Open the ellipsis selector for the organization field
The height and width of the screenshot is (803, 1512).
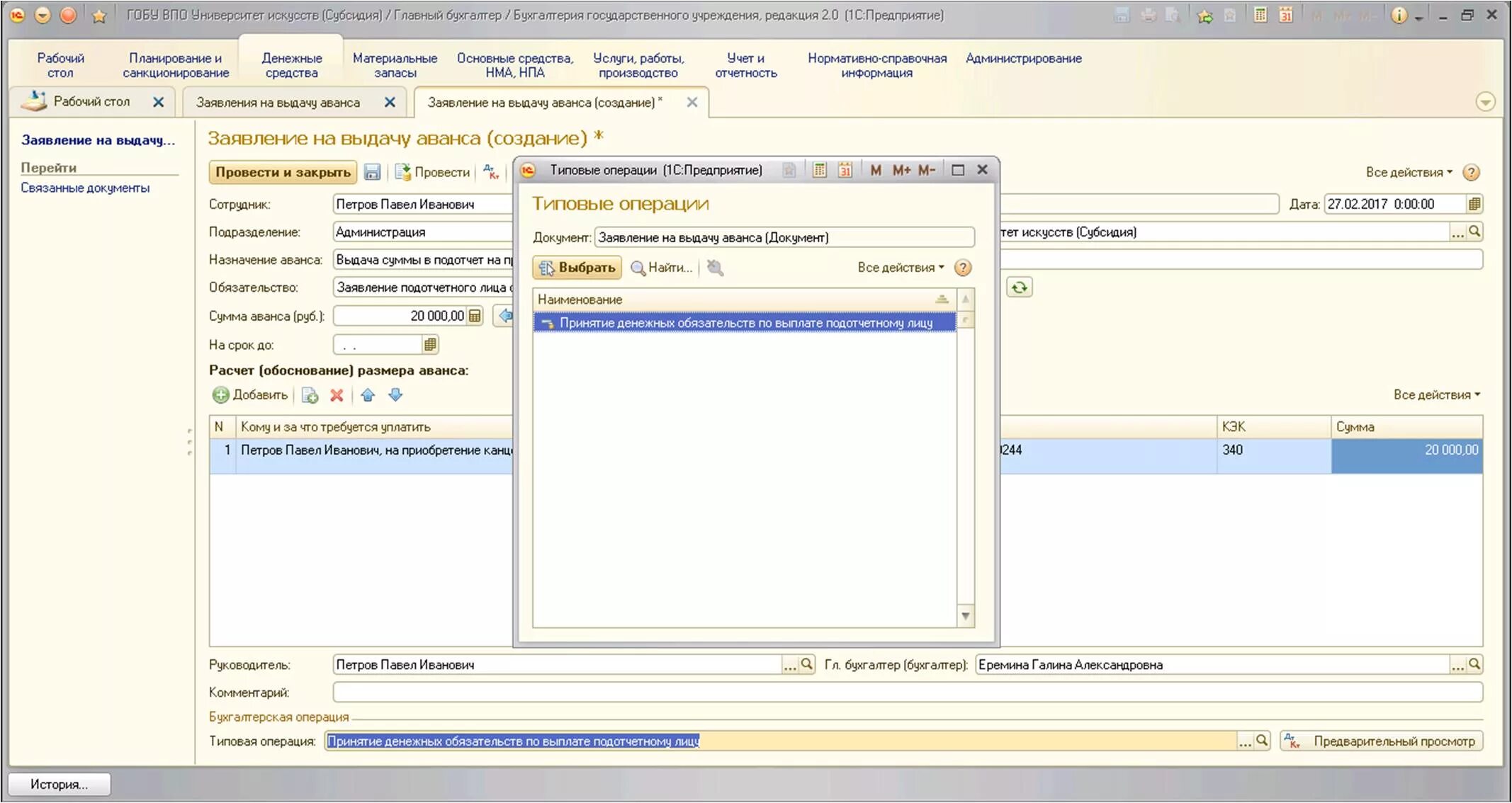[x=1457, y=232]
